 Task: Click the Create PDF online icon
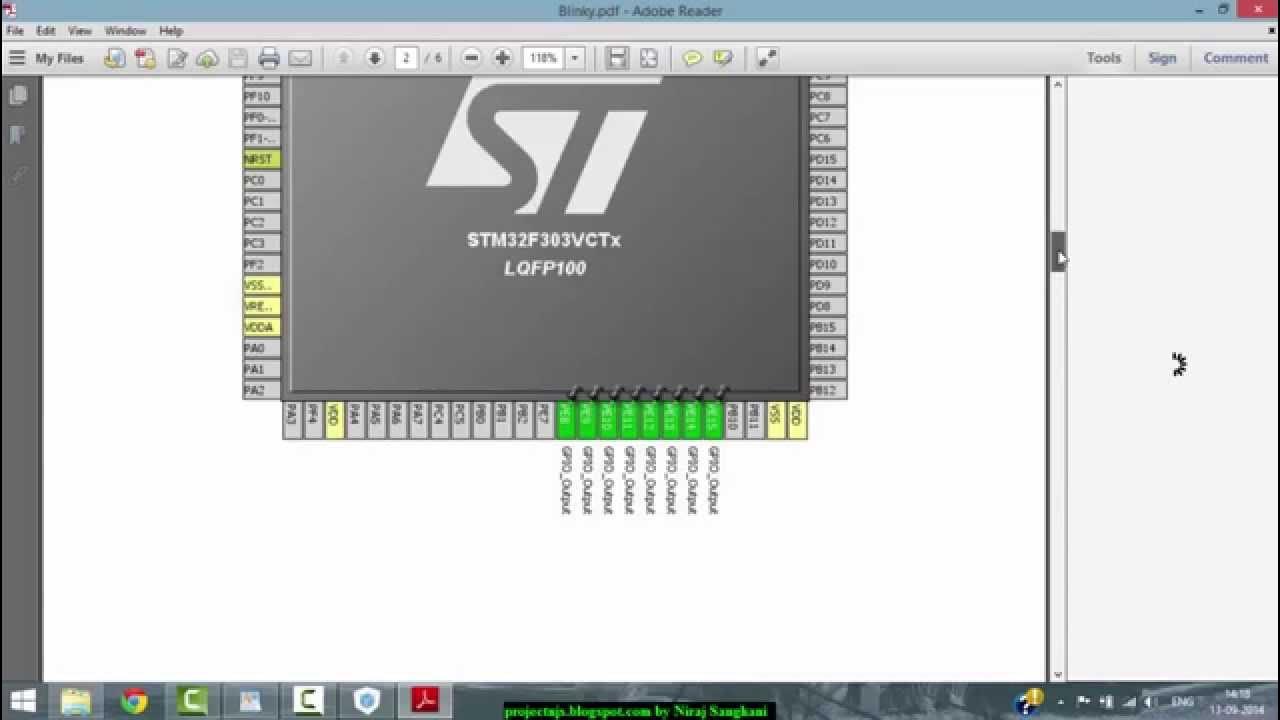click(x=146, y=58)
